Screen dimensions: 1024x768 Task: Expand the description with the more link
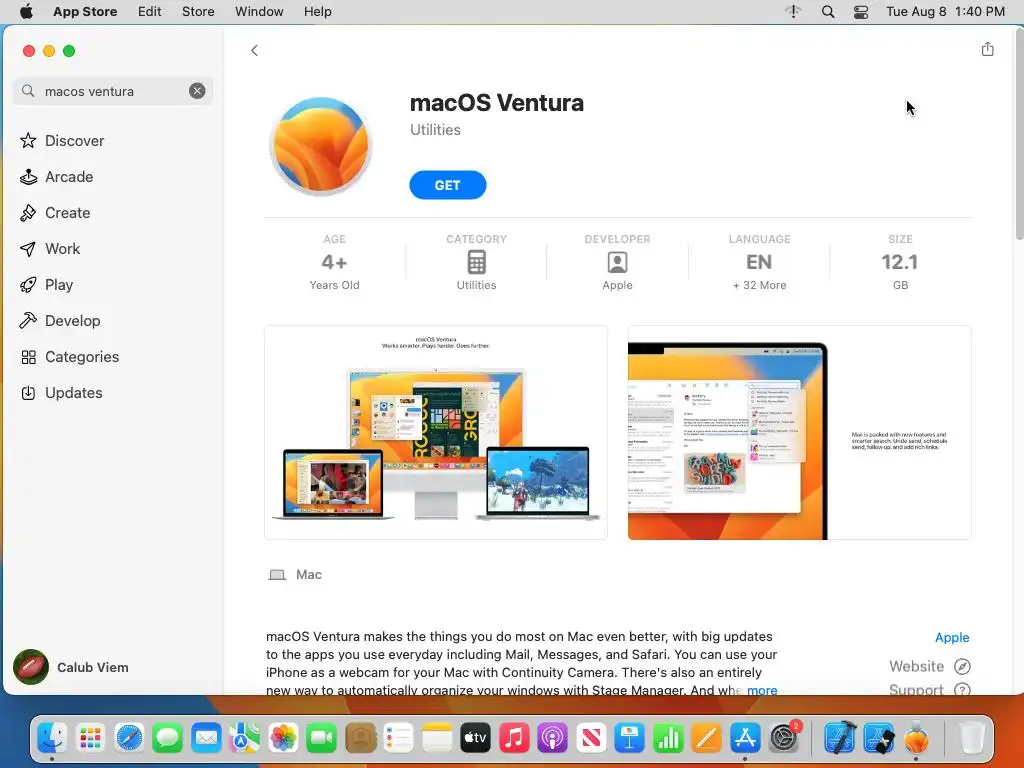point(762,690)
